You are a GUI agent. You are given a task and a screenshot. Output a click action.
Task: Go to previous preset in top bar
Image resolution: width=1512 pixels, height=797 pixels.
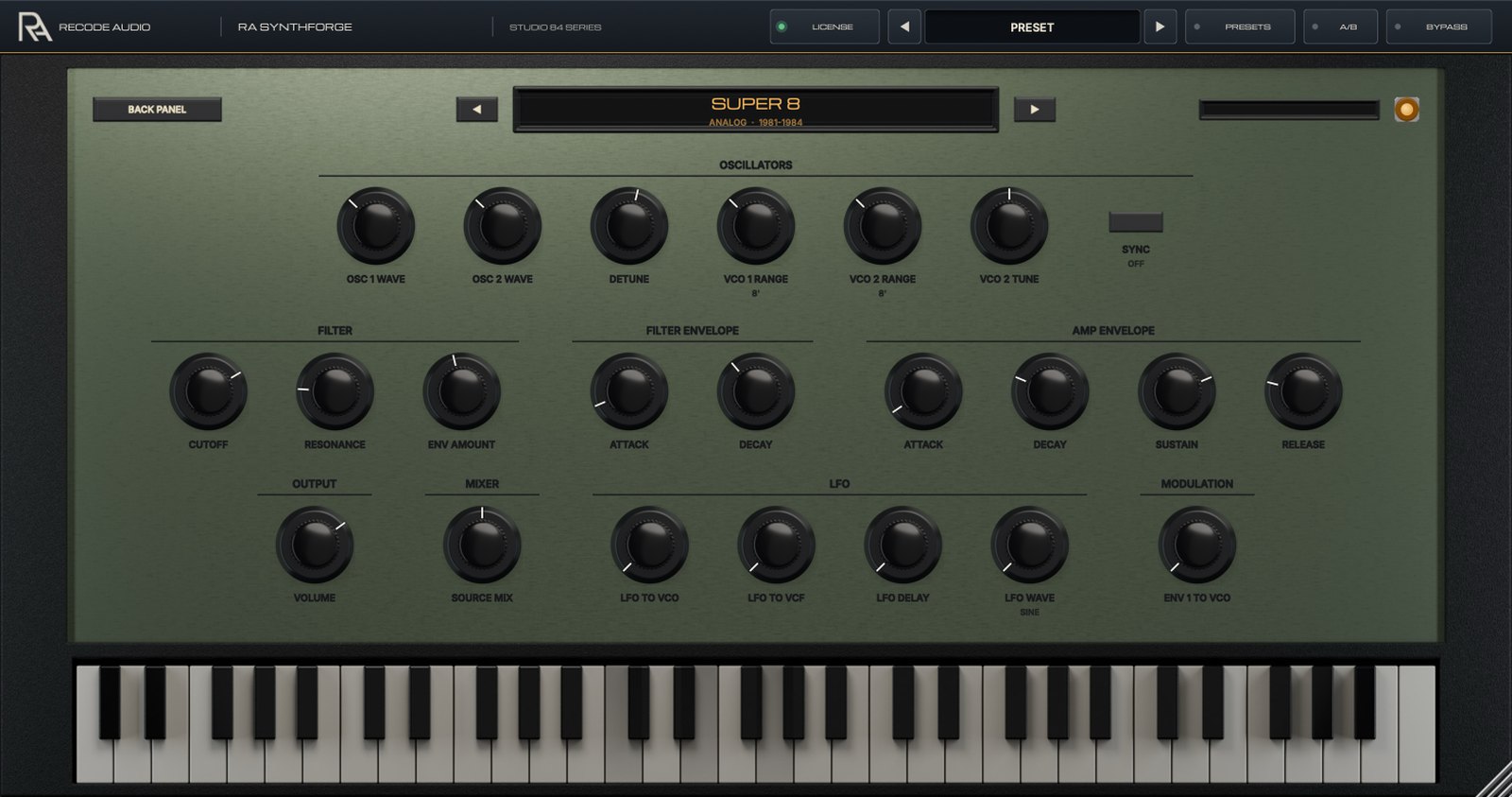point(904,26)
